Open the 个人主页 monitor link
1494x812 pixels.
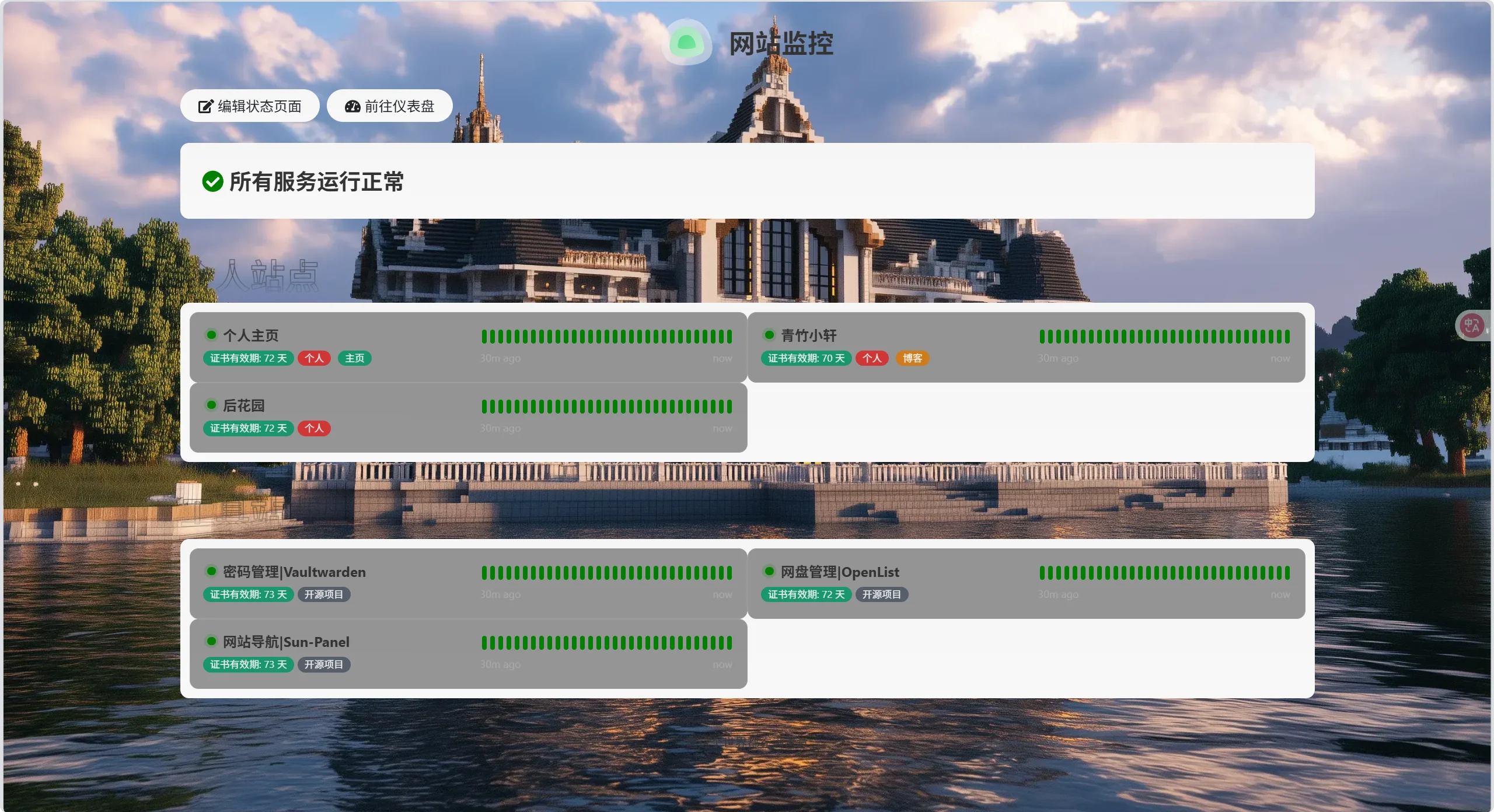pos(251,335)
